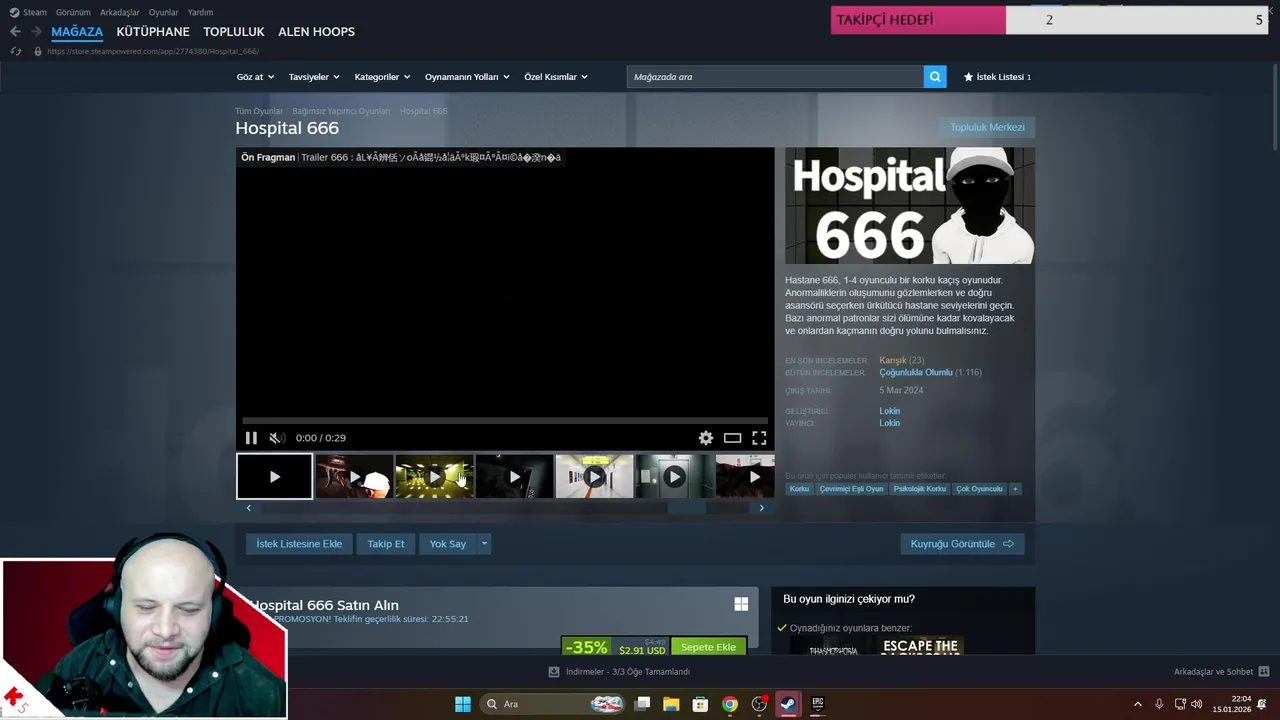Select the Çok Oyunculu tag
This screenshot has width=1280, height=720.
click(x=979, y=489)
